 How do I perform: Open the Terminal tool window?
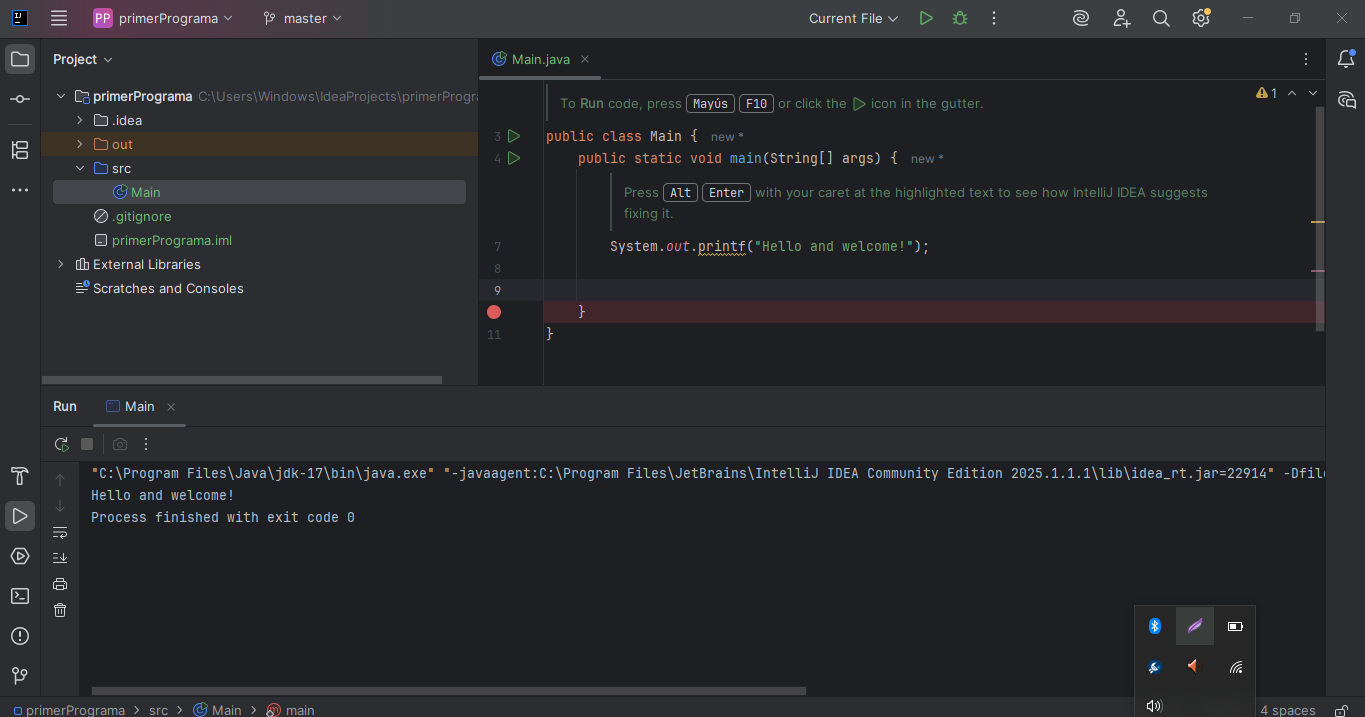20,596
